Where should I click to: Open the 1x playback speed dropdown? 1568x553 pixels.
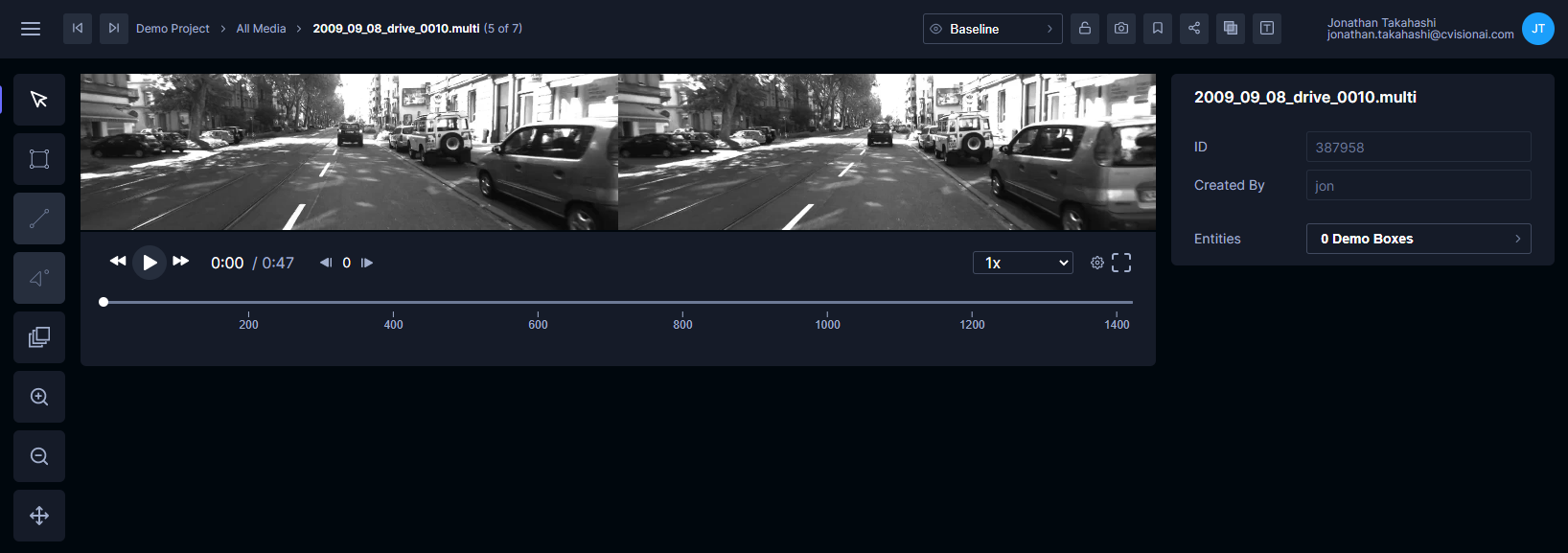pyautogui.click(x=1023, y=263)
